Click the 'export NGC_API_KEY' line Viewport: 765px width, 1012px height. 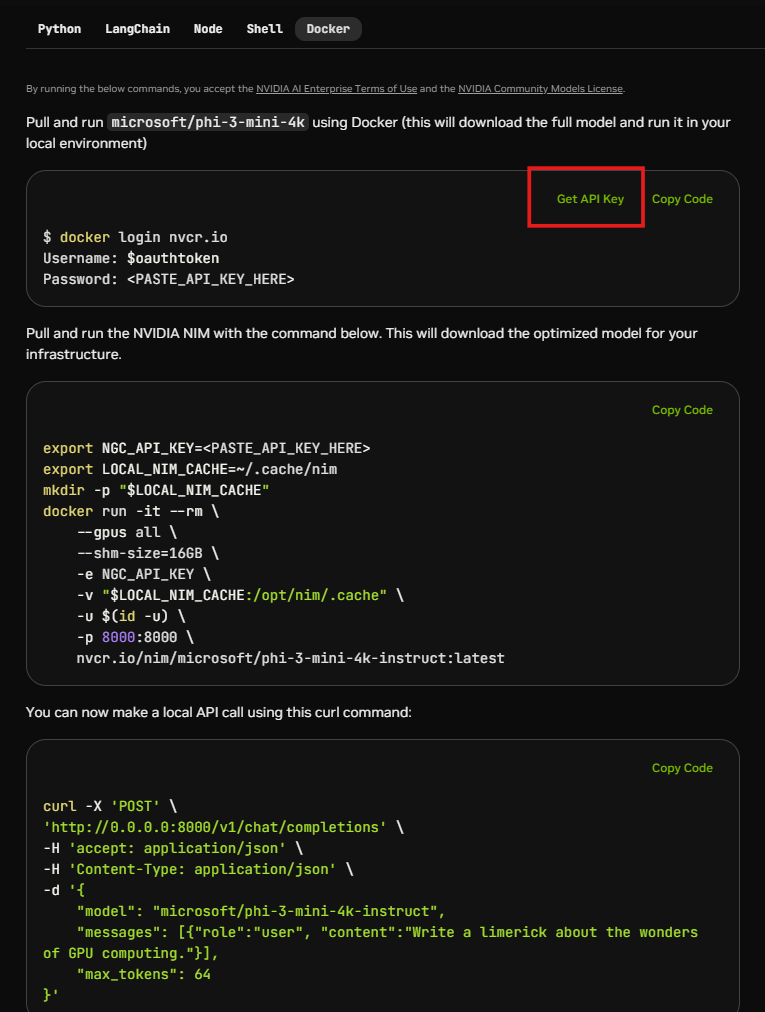[206, 448]
